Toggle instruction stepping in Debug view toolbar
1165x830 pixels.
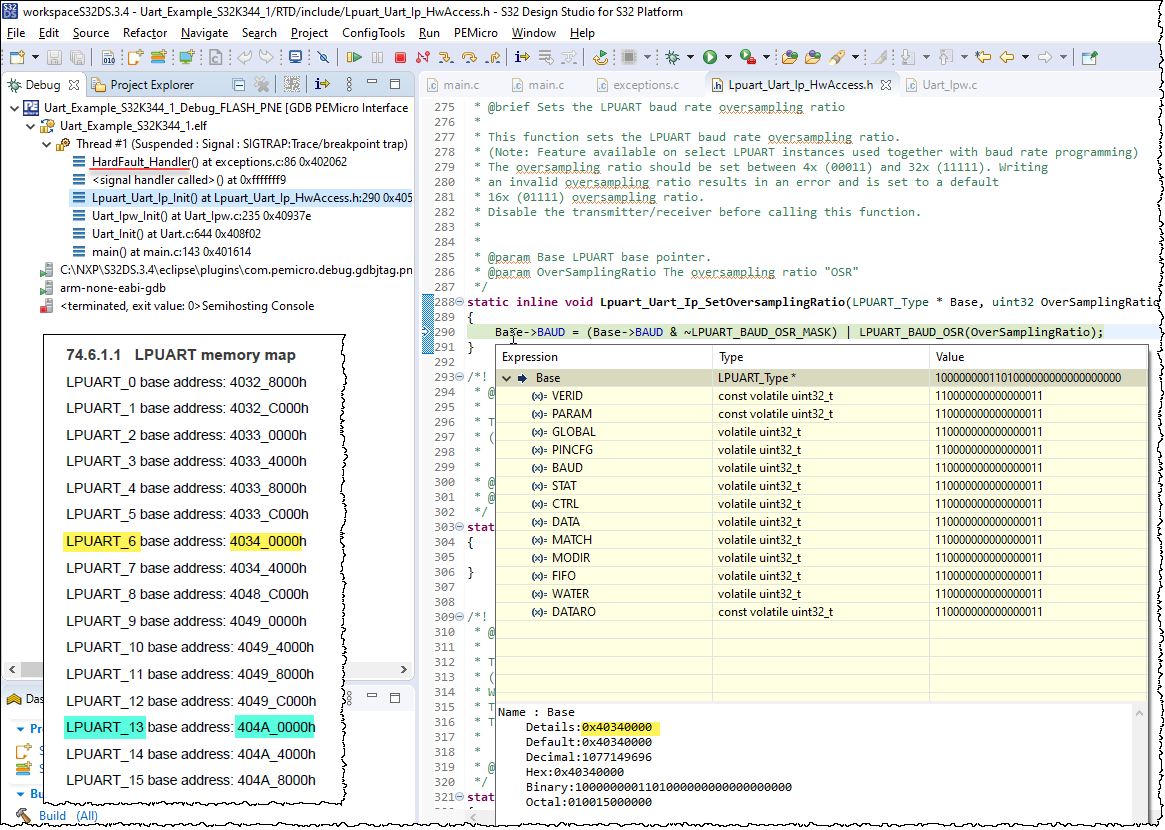[322, 85]
